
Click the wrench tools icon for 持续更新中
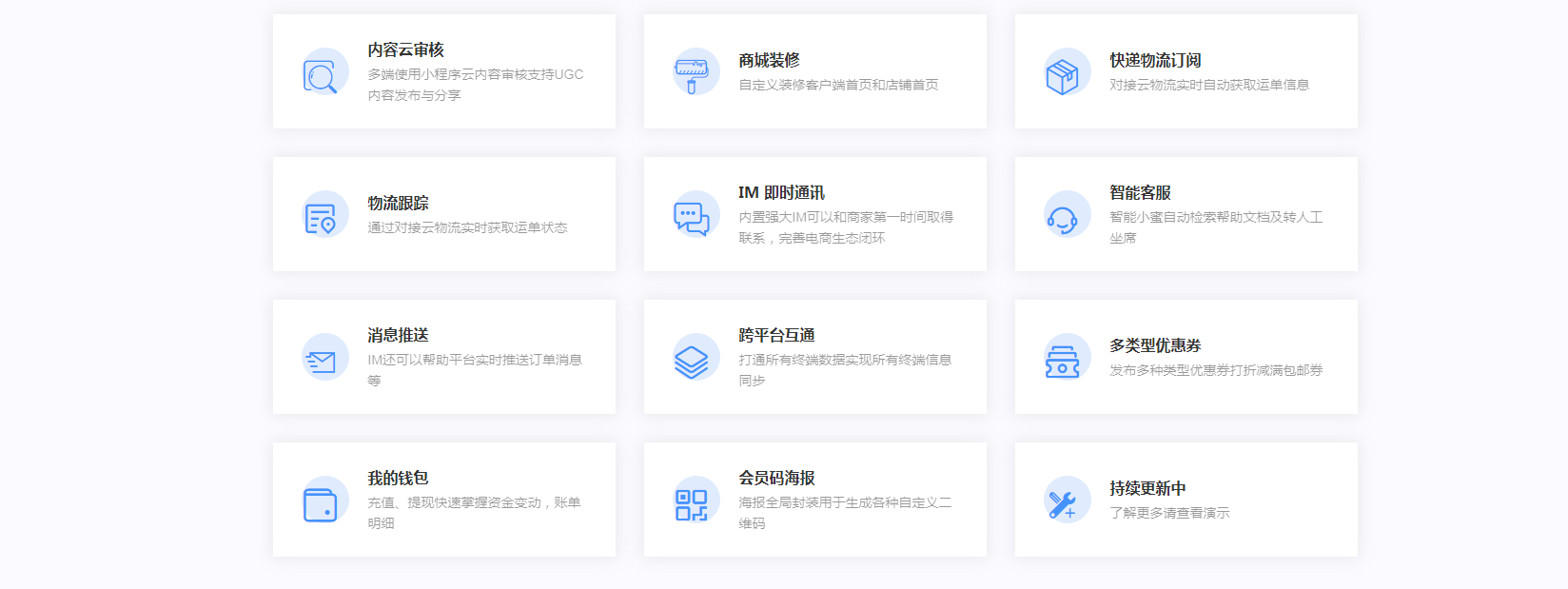(x=1063, y=501)
